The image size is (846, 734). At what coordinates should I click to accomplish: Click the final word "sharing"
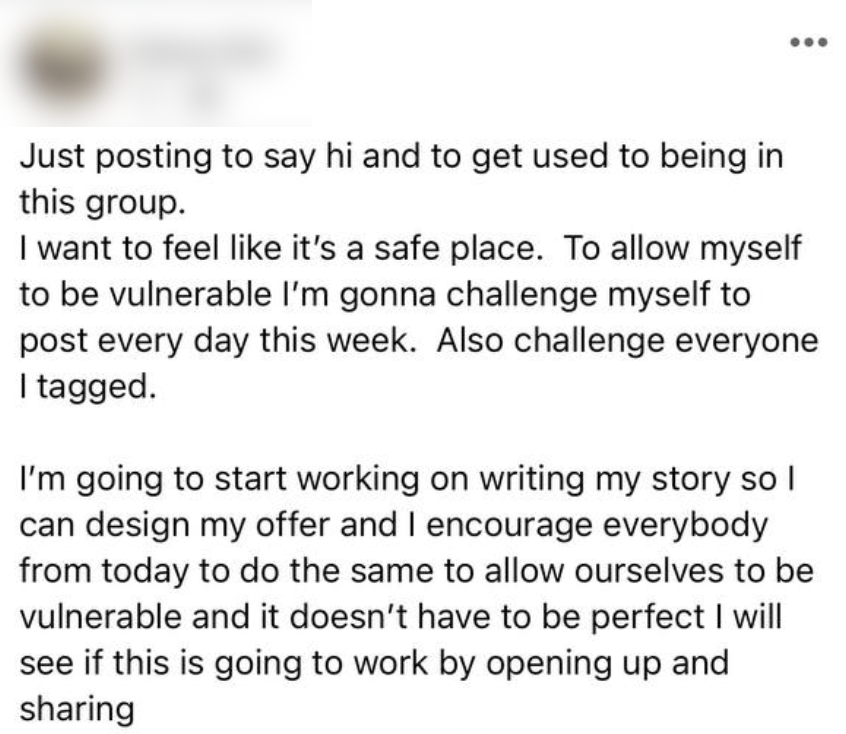pos(77,710)
